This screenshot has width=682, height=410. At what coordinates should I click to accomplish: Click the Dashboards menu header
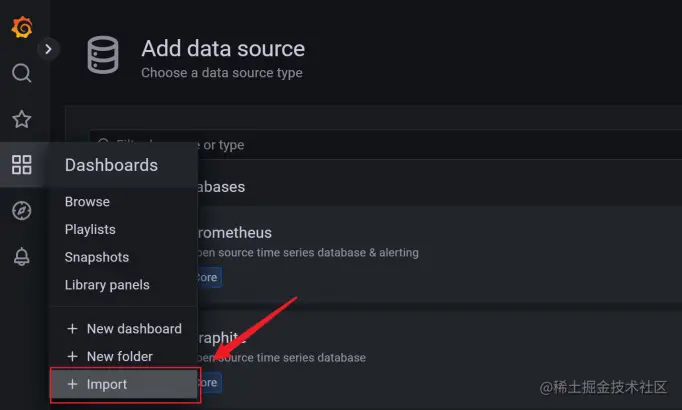point(111,165)
